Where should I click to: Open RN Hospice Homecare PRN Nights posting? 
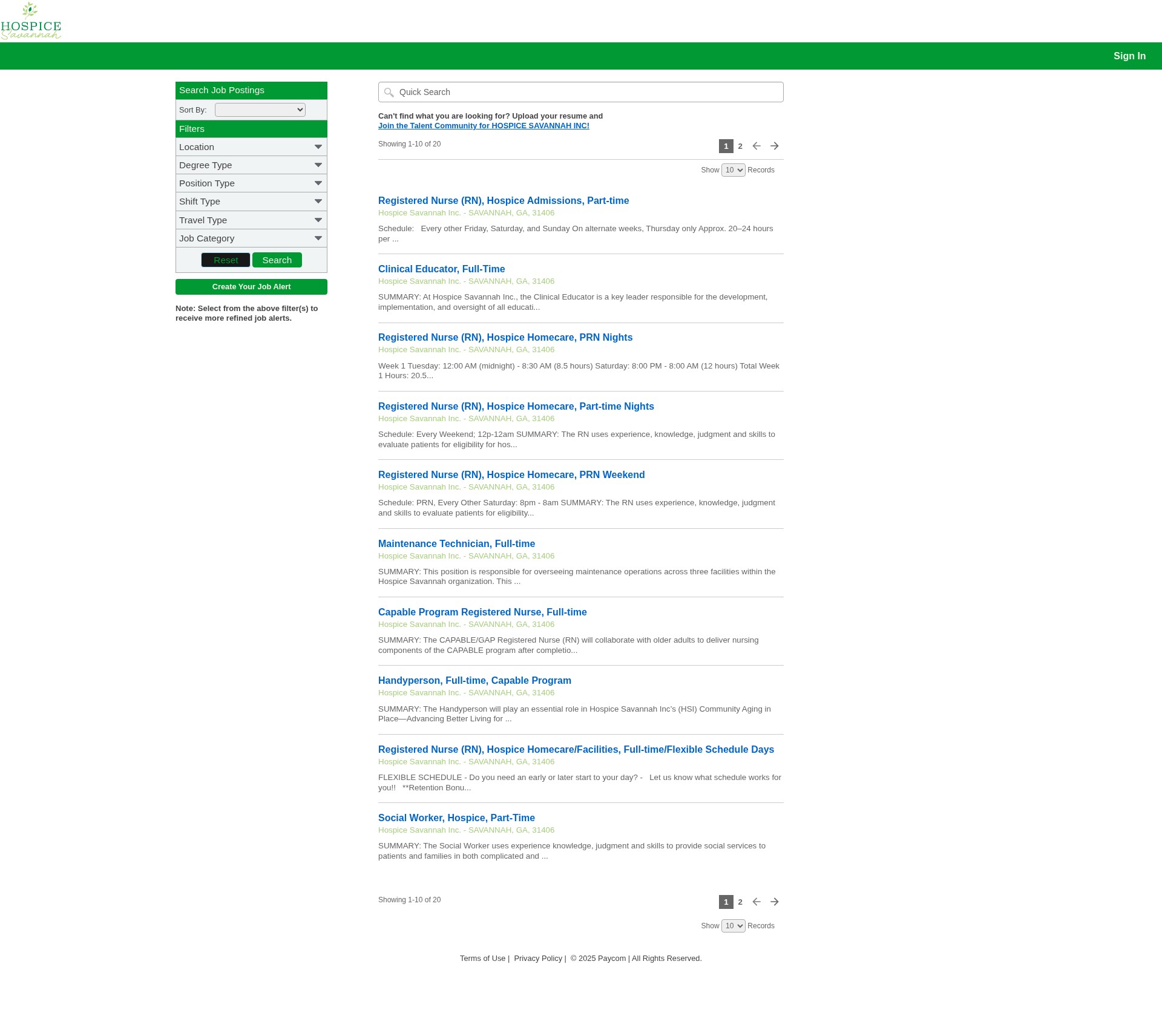505,337
